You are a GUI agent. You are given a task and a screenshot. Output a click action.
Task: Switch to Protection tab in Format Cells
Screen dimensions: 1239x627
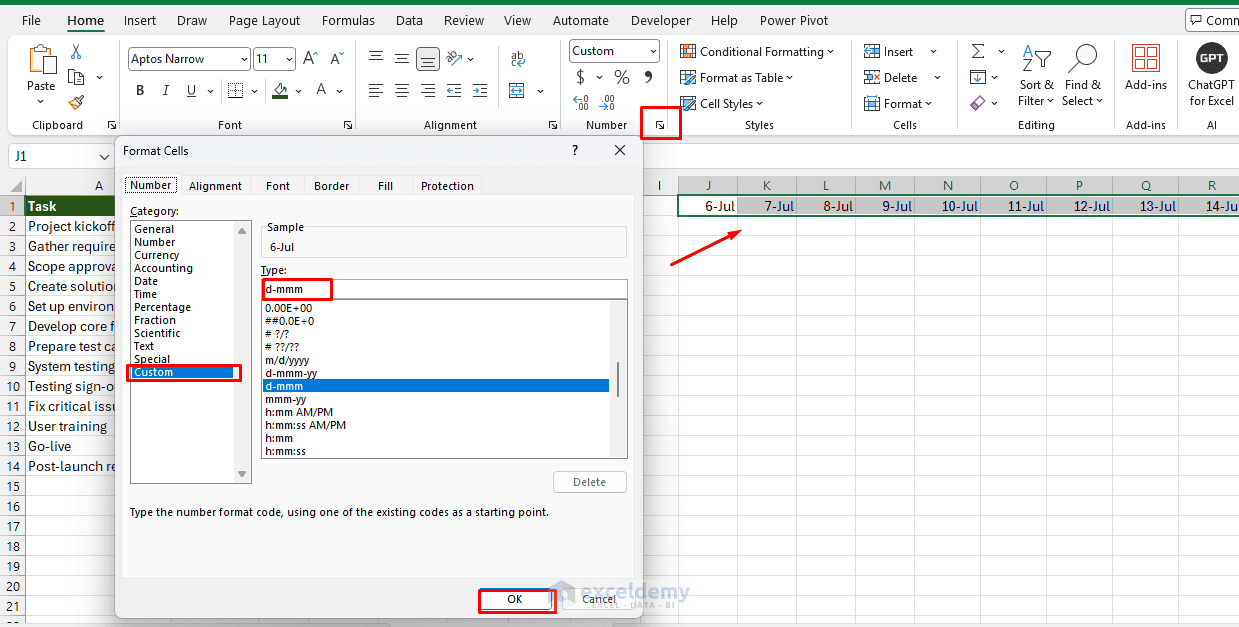447,186
